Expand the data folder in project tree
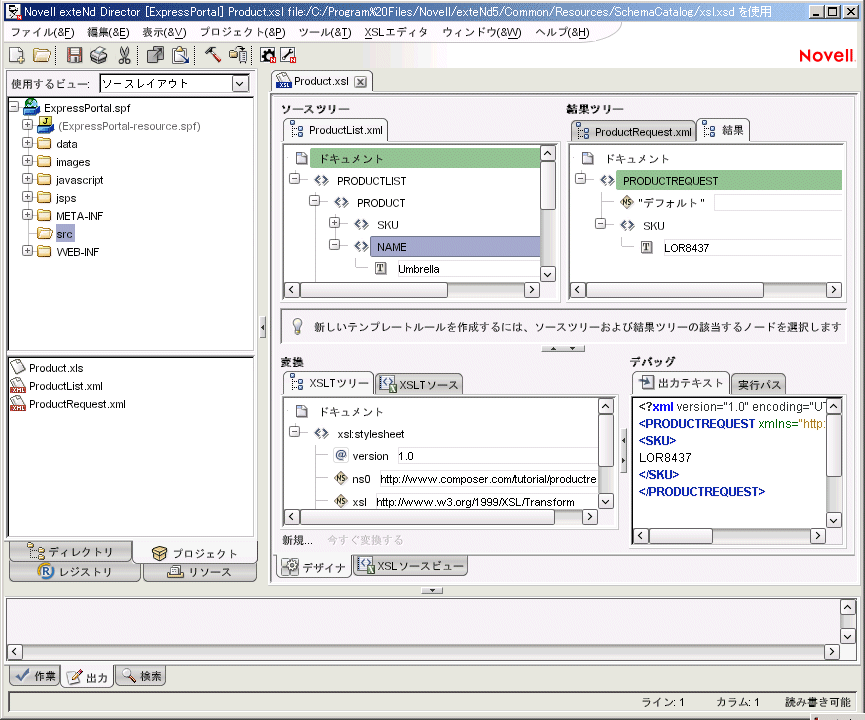This screenshot has height=720, width=865. (28, 144)
